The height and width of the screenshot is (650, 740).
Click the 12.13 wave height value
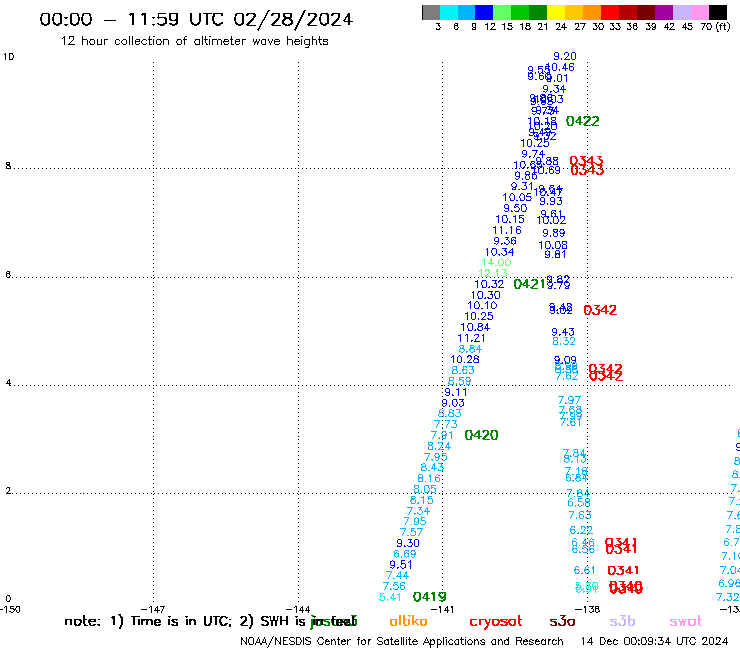click(x=493, y=273)
